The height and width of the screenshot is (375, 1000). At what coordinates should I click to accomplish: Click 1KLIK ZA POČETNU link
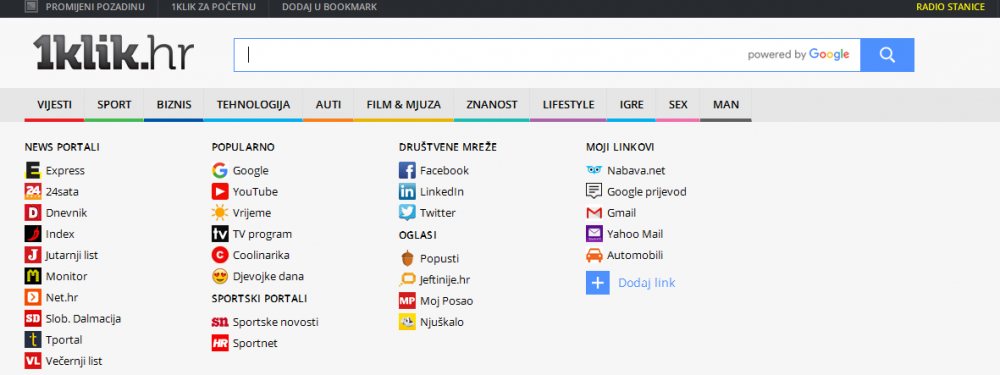tap(214, 7)
